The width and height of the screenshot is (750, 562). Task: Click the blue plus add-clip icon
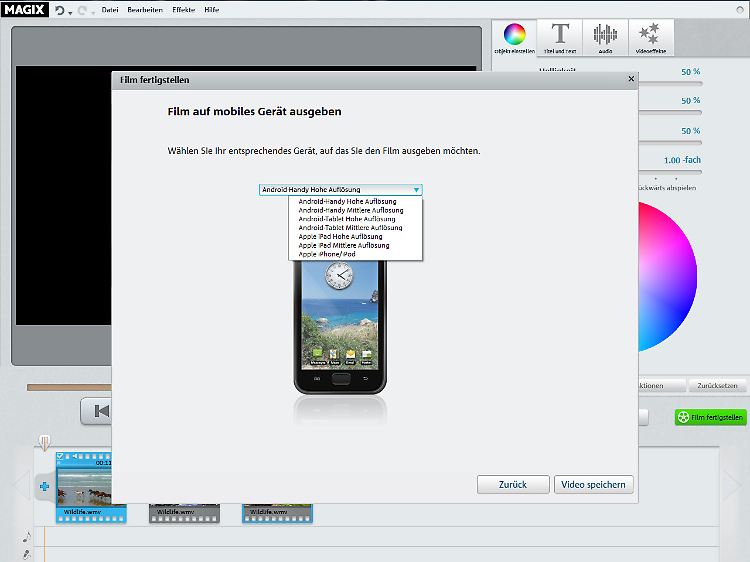click(44, 487)
